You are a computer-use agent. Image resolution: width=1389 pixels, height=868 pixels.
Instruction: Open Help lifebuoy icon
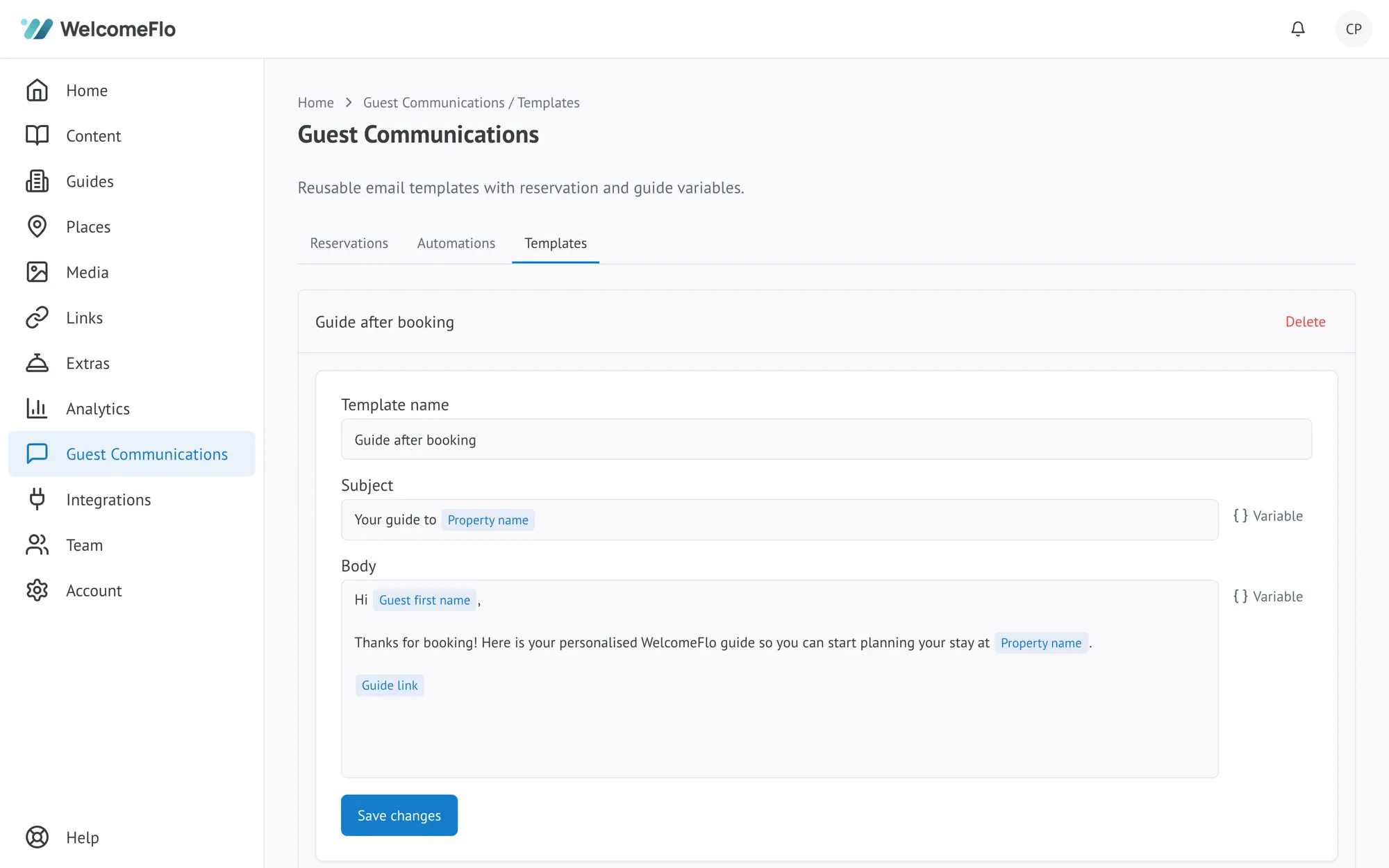click(x=38, y=837)
